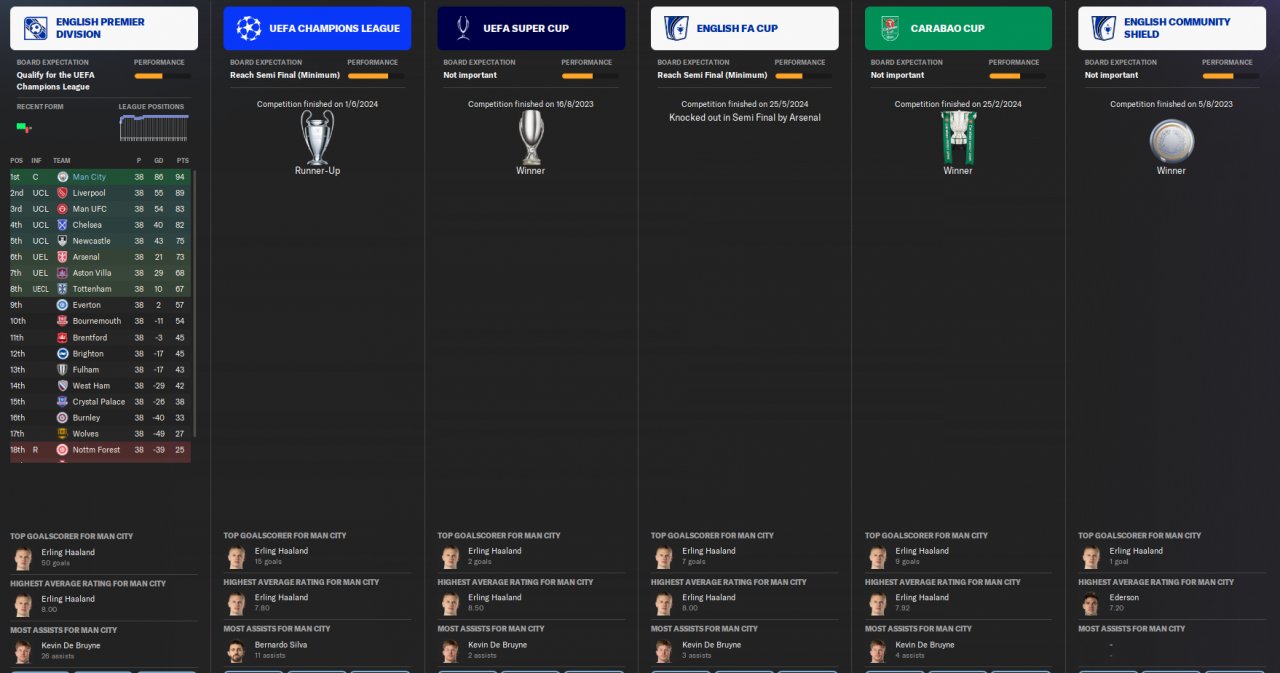Click the Community Shield trophy icon
Screen dimensions: 1280x673
[1171, 141]
